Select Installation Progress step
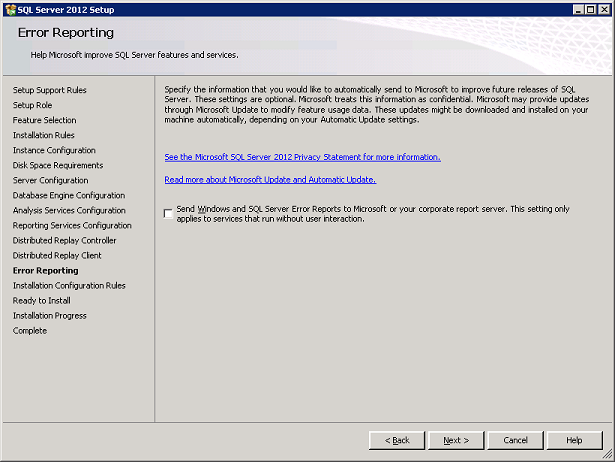Image resolution: width=615 pixels, height=462 pixels. 49,316
